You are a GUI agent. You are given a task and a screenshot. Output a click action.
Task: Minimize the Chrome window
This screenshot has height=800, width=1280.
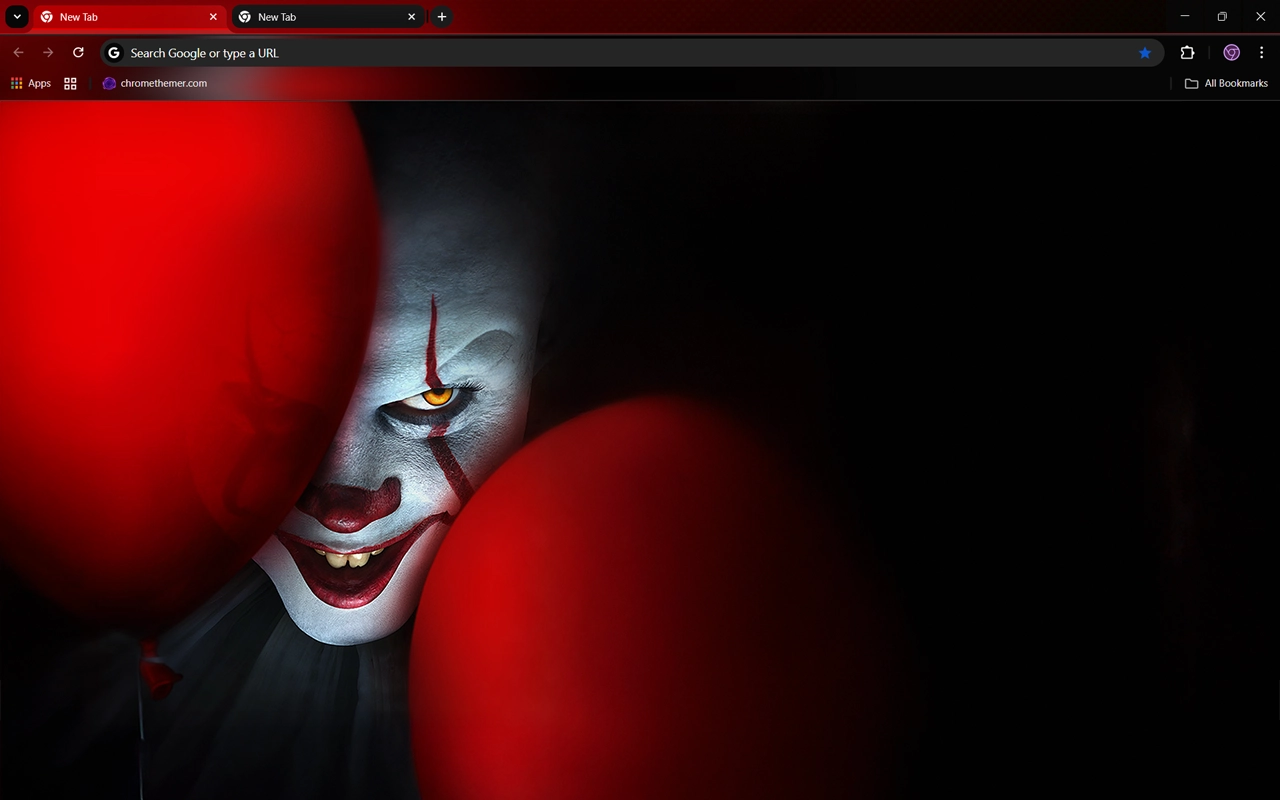tap(1185, 16)
